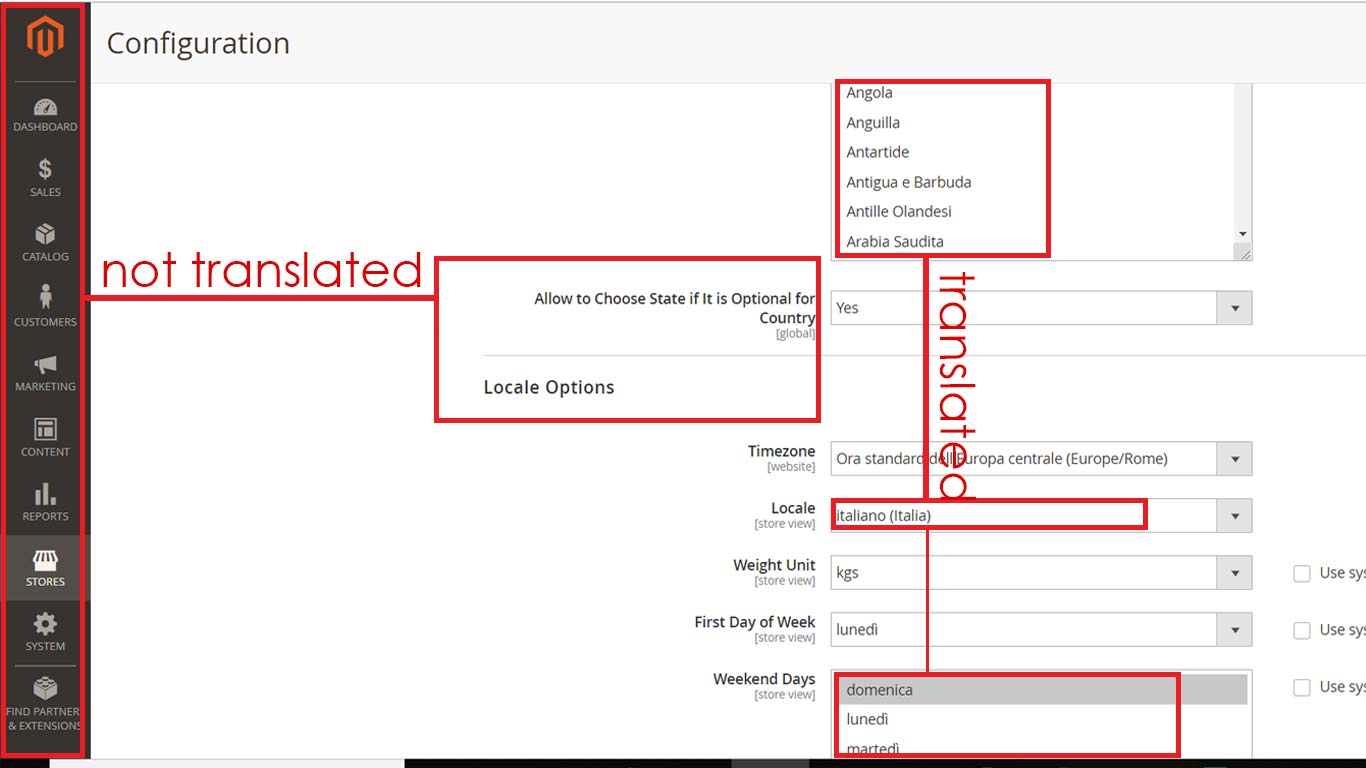Toggle Use system value for Weight Unit

click(x=1302, y=573)
